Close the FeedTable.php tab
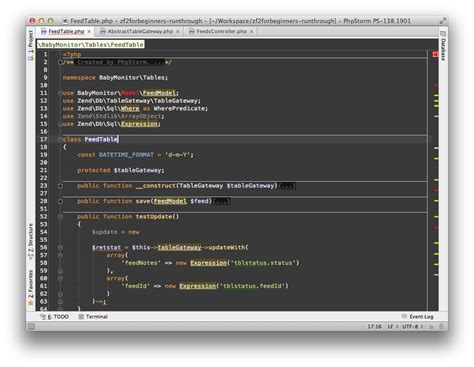The image size is (474, 367). tap(89, 31)
